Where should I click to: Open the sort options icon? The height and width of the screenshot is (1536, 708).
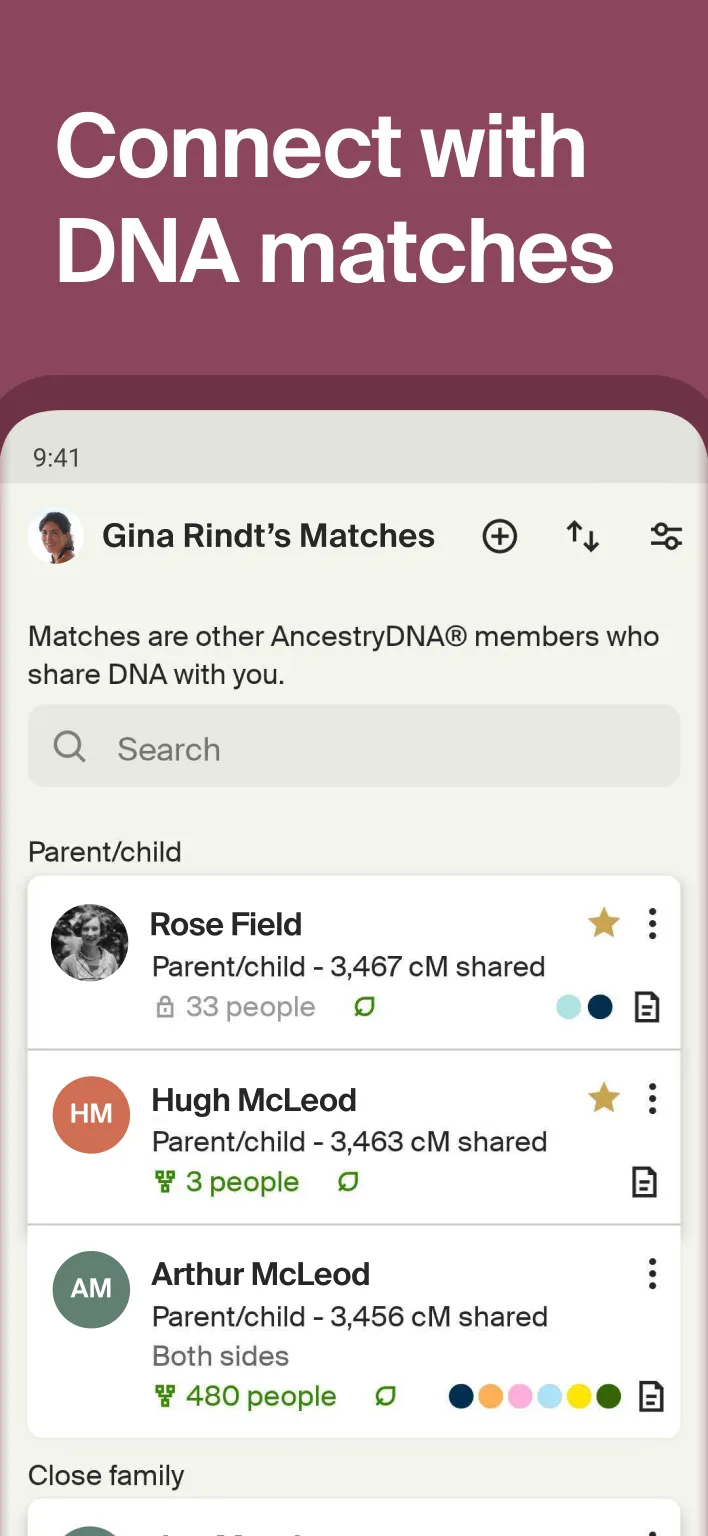(583, 536)
